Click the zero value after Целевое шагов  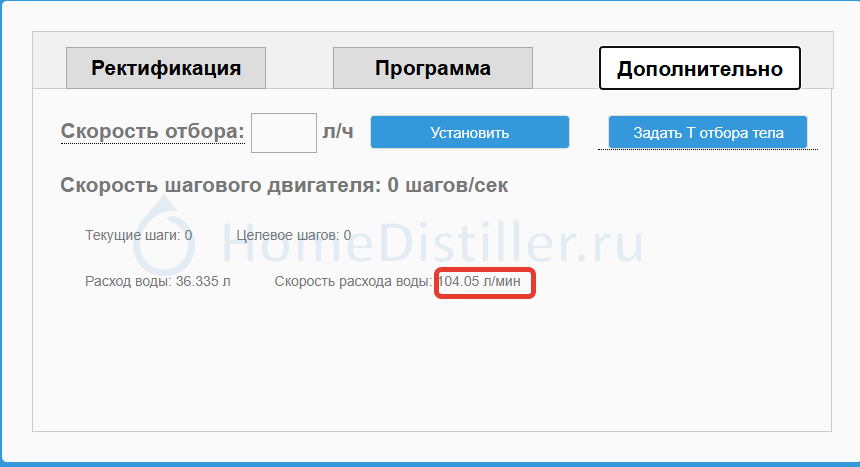pos(347,235)
